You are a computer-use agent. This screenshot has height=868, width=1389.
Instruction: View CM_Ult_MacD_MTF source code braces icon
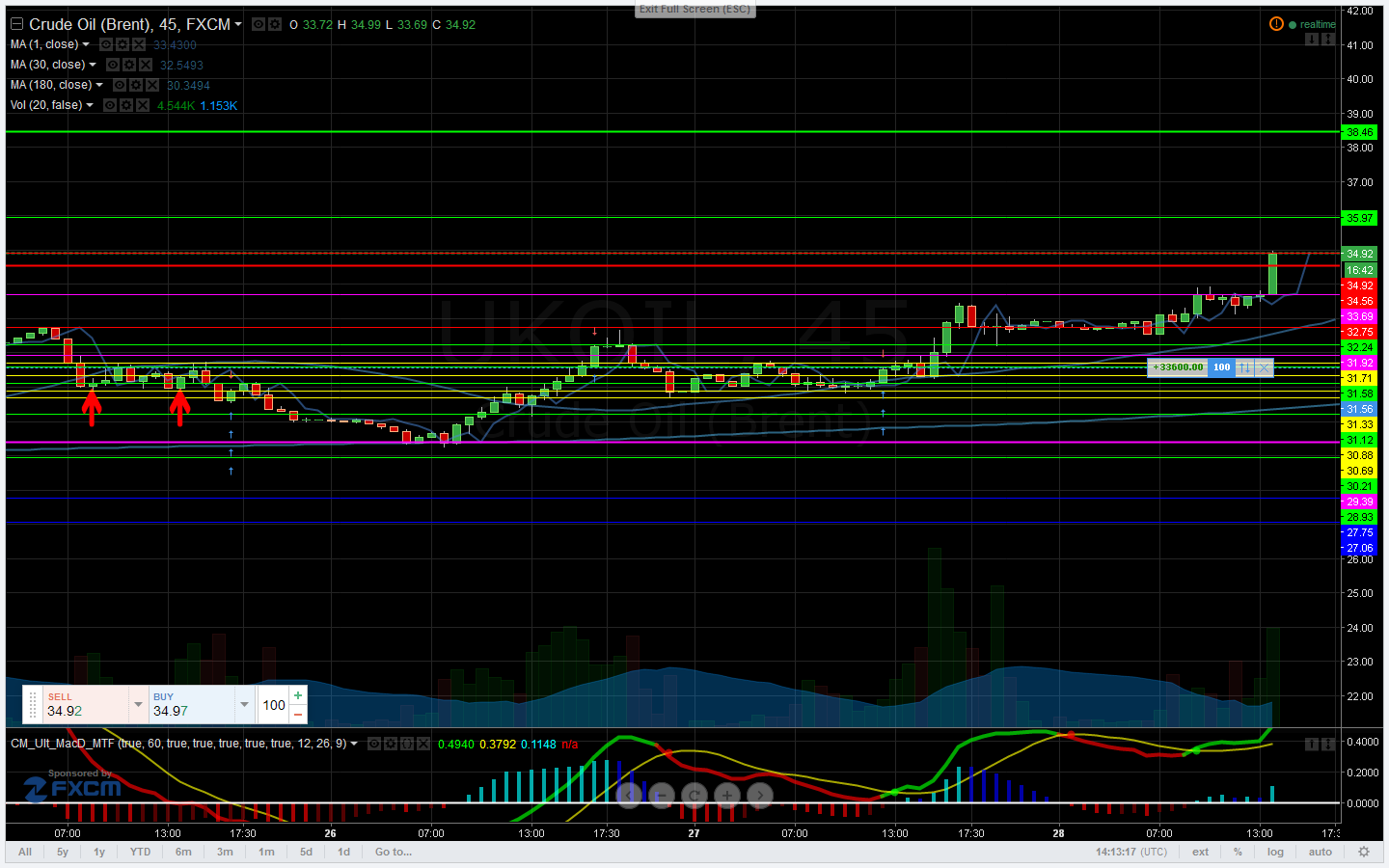pyautogui.click(x=407, y=744)
